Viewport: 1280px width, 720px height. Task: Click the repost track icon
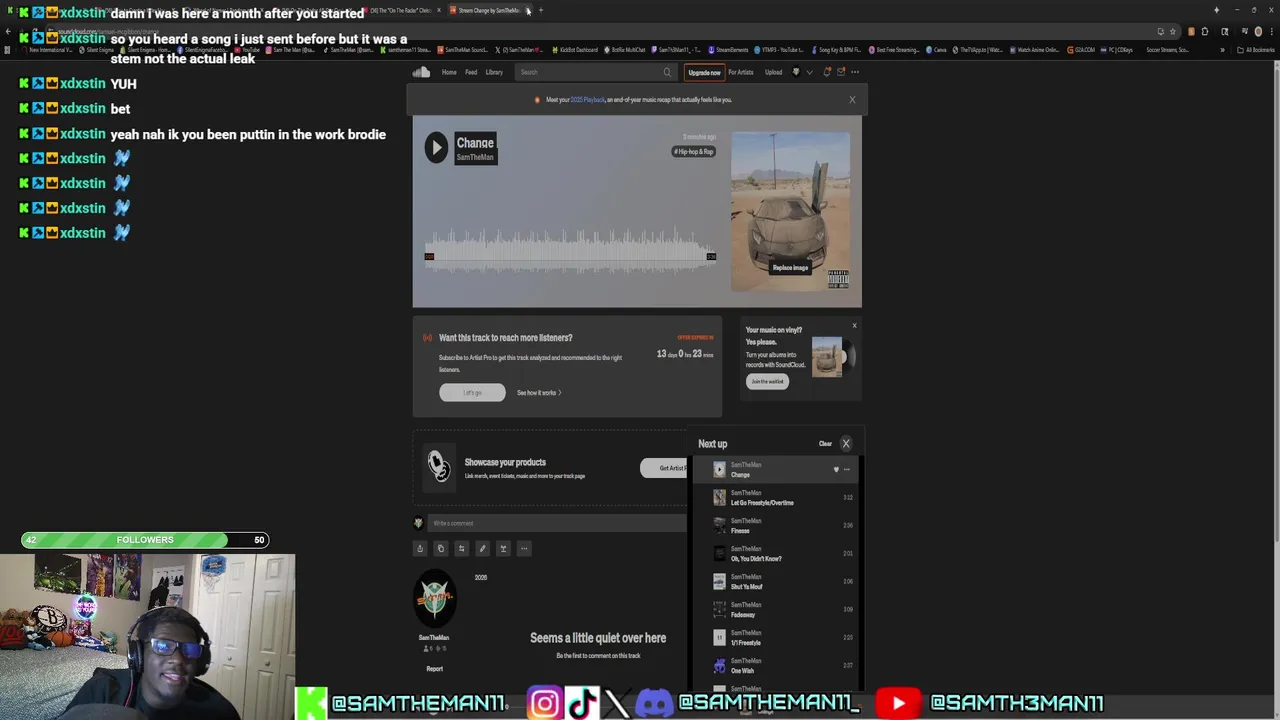point(461,548)
